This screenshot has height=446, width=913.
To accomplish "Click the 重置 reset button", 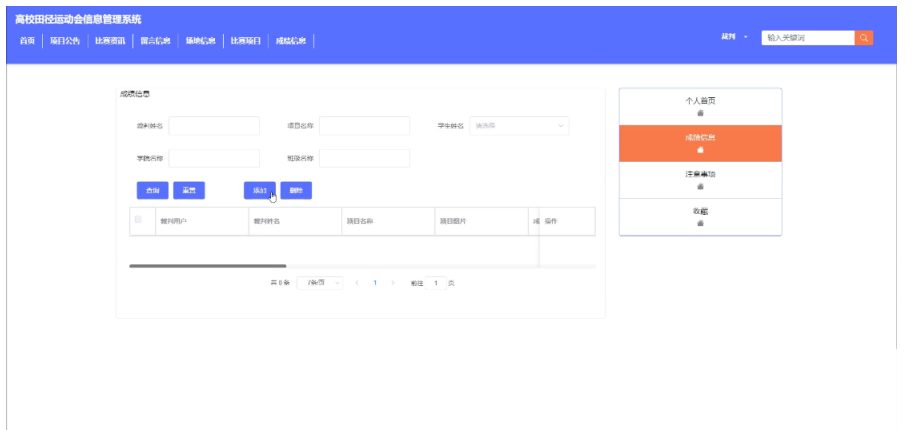I will [x=189, y=190].
